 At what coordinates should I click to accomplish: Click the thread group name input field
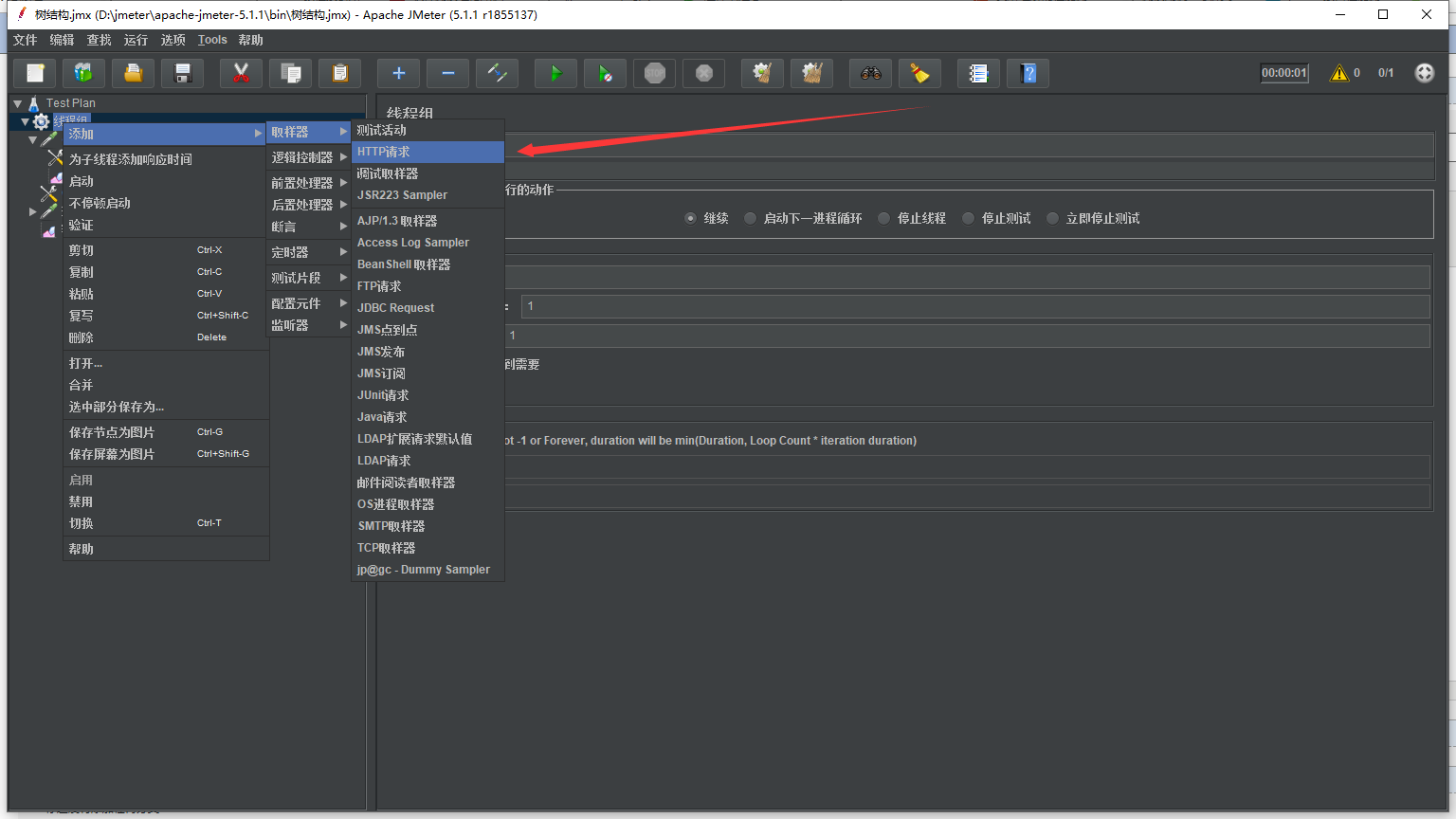tap(969, 146)
